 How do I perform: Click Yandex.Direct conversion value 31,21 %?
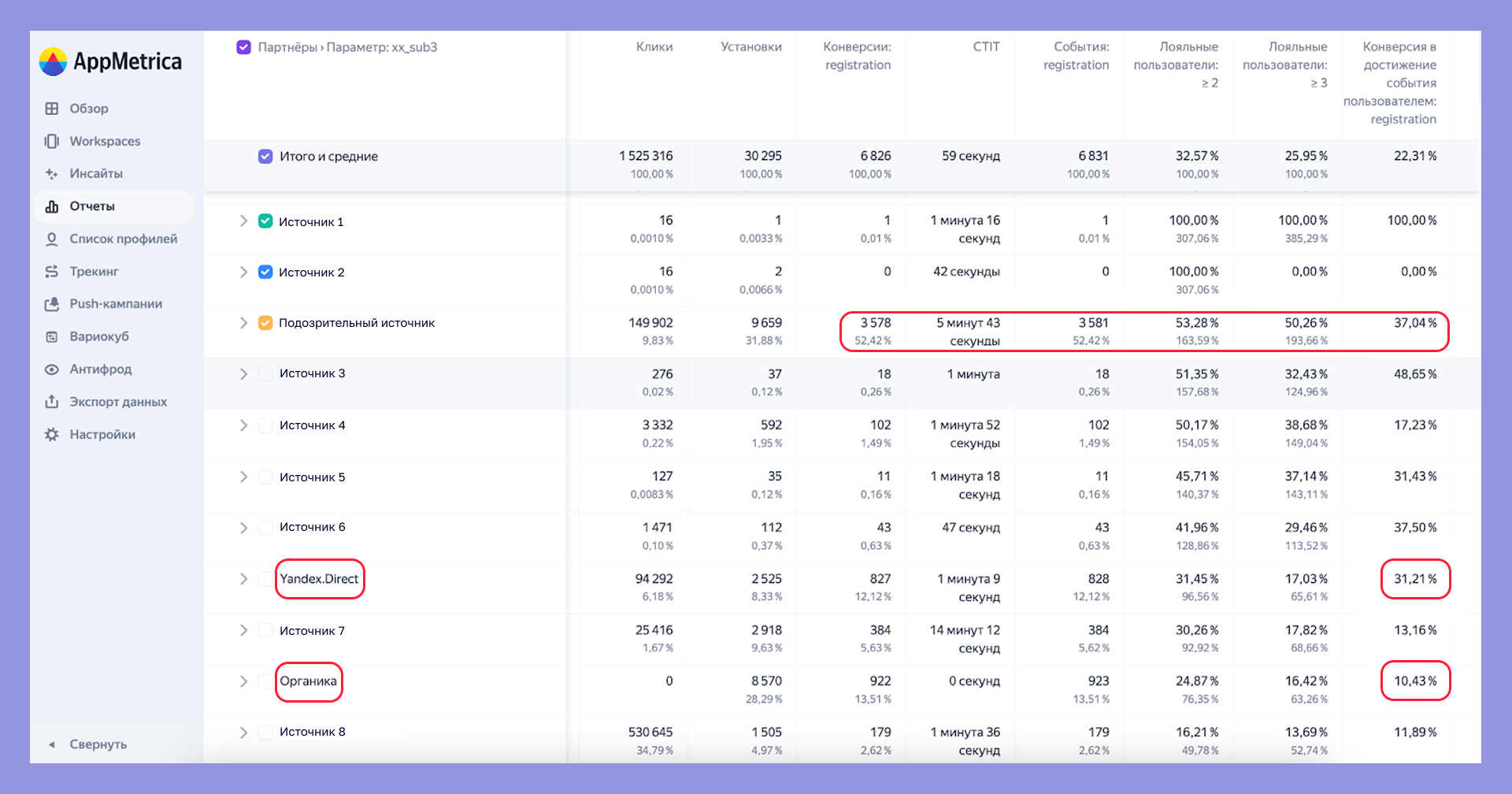click(x=1415, y=579)
